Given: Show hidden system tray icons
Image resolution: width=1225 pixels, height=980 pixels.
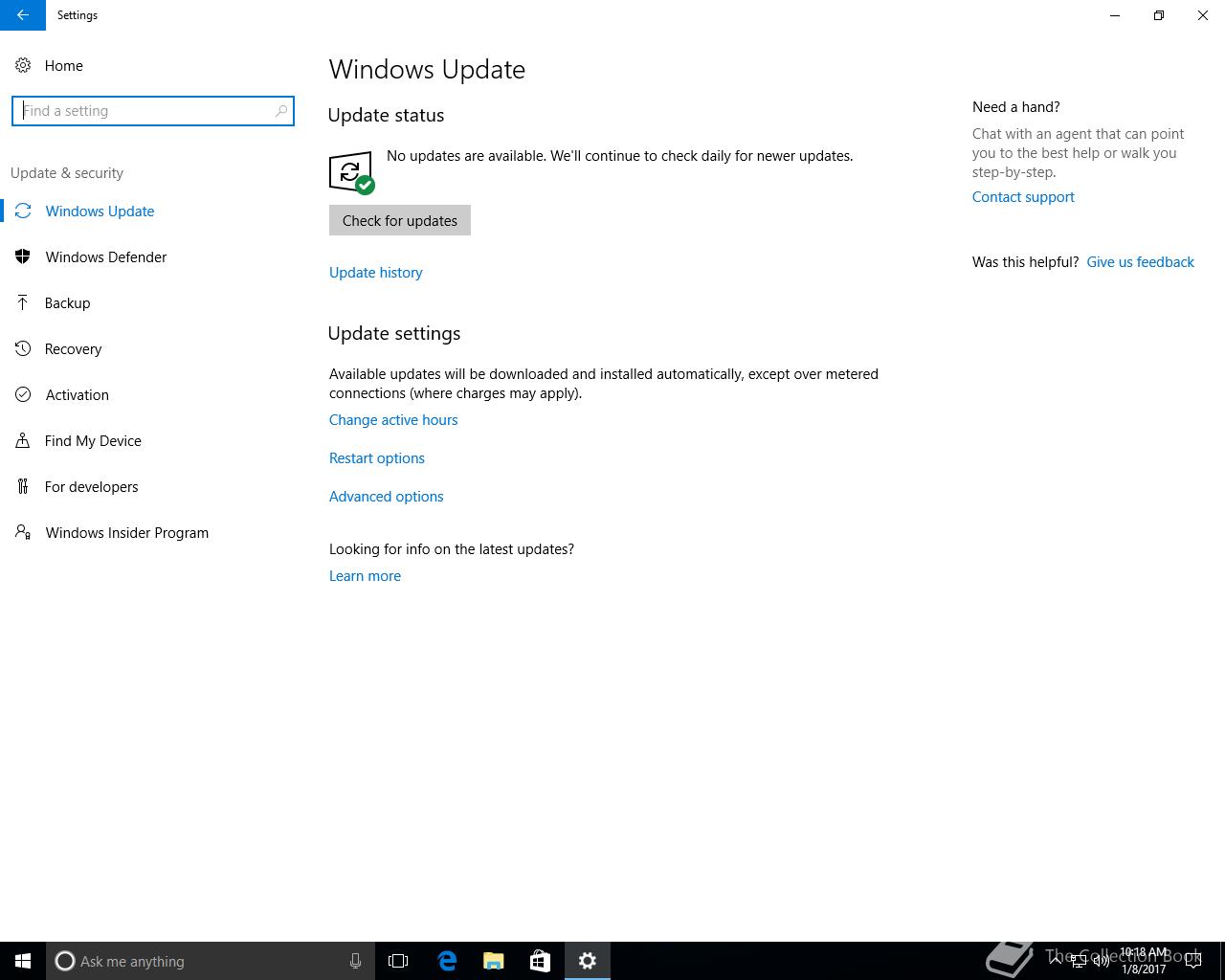Looking at the screenshot, I should (x=1055, y=961).
